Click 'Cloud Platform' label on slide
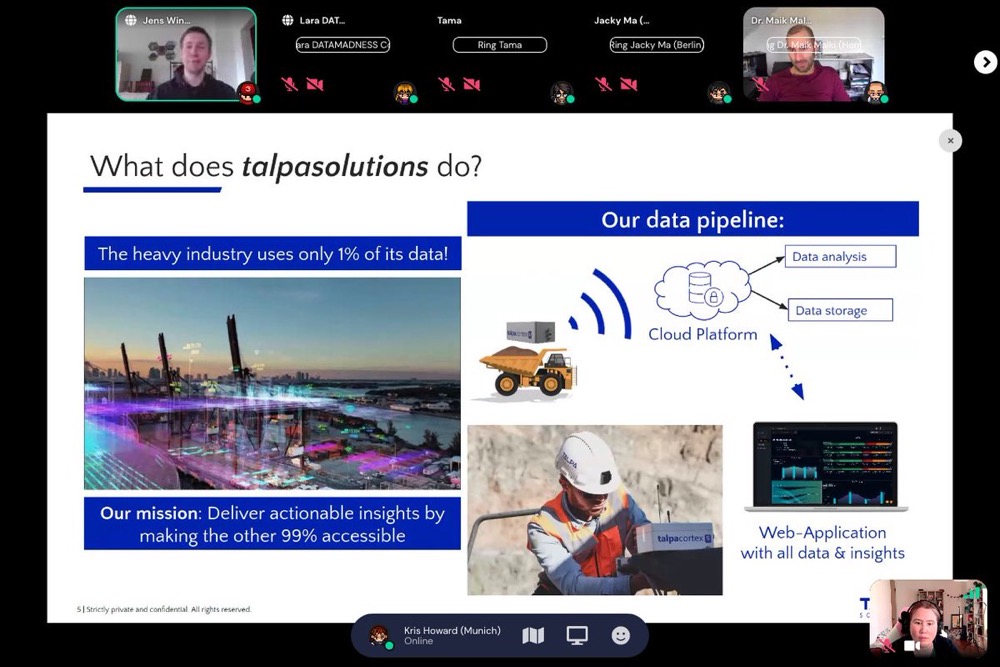 pyautogui.click(x=703, y=334)
